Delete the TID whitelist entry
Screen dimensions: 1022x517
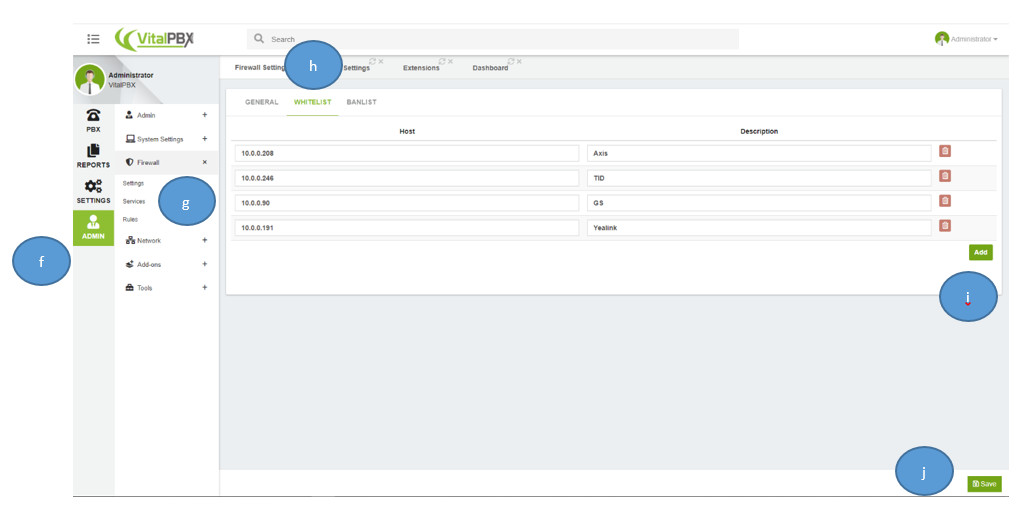tap(944, 176)
